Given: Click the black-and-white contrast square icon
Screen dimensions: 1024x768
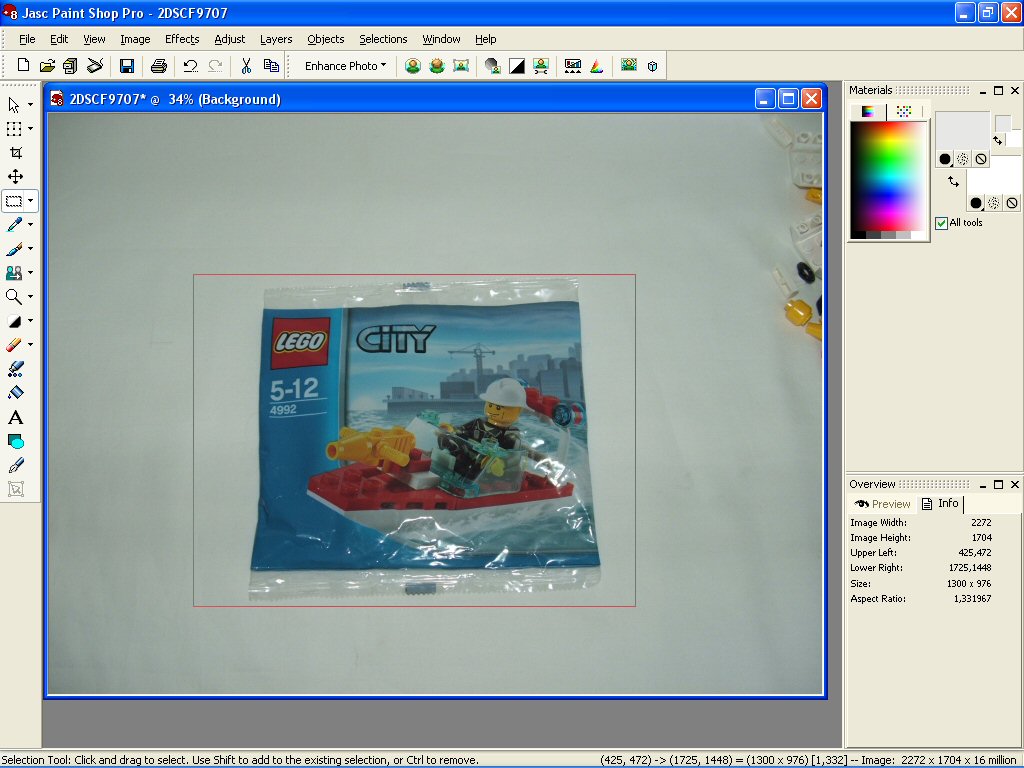Looking at the screenshot, I should (x=517, y=65).
